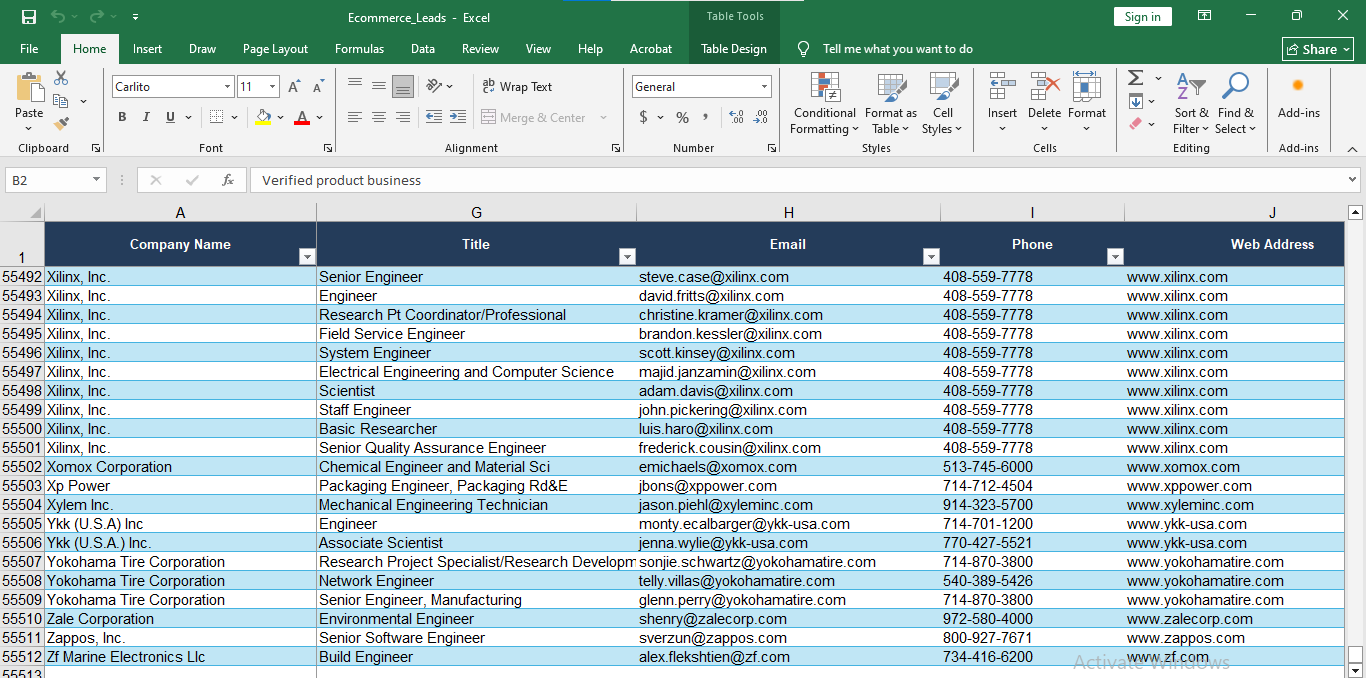
Task: Click the Clear eraser icon
Action: [x=1135, y=124]
